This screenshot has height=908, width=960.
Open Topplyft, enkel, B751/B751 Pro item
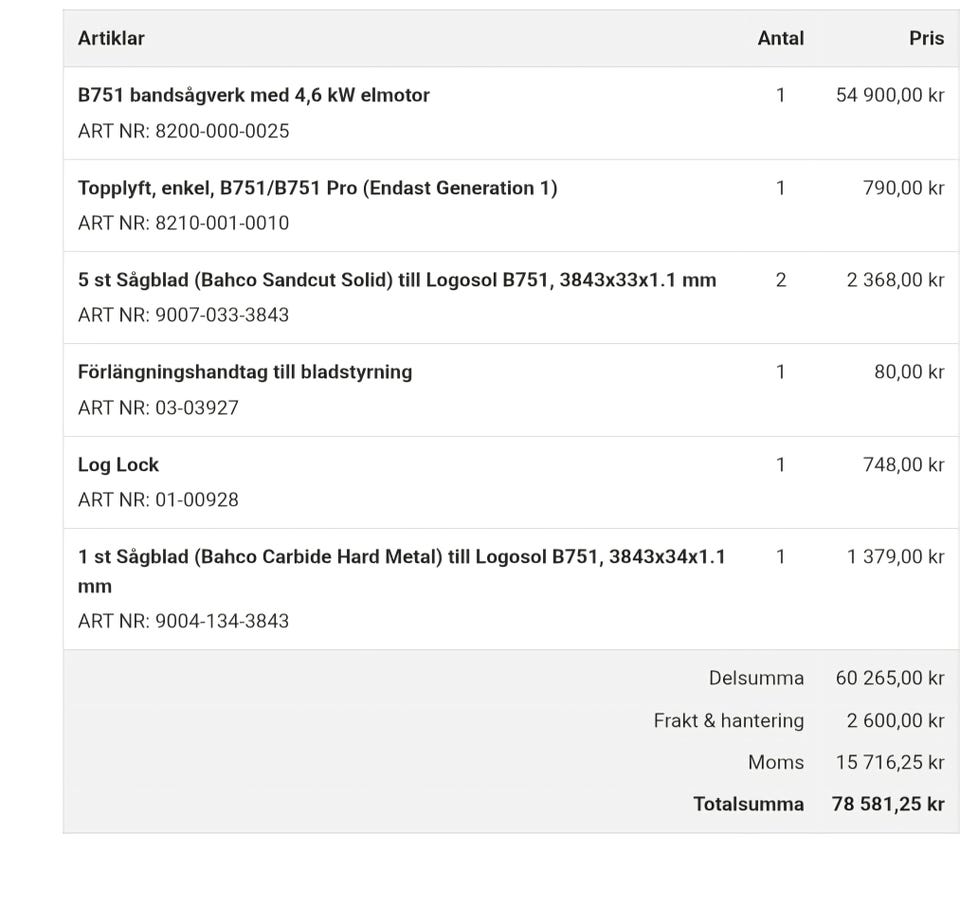coord(317,187)
